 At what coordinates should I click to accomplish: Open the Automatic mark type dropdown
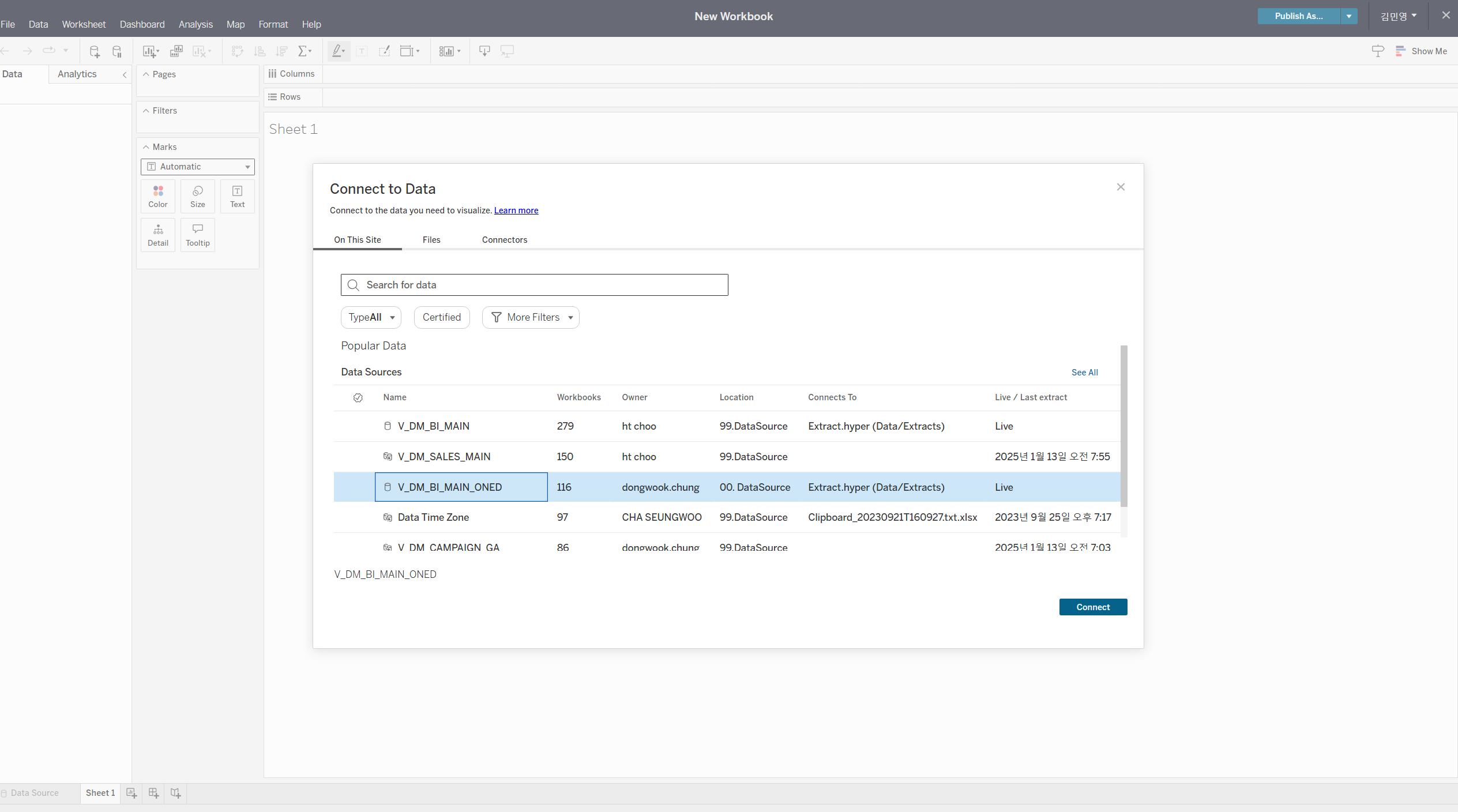[198, 167]
